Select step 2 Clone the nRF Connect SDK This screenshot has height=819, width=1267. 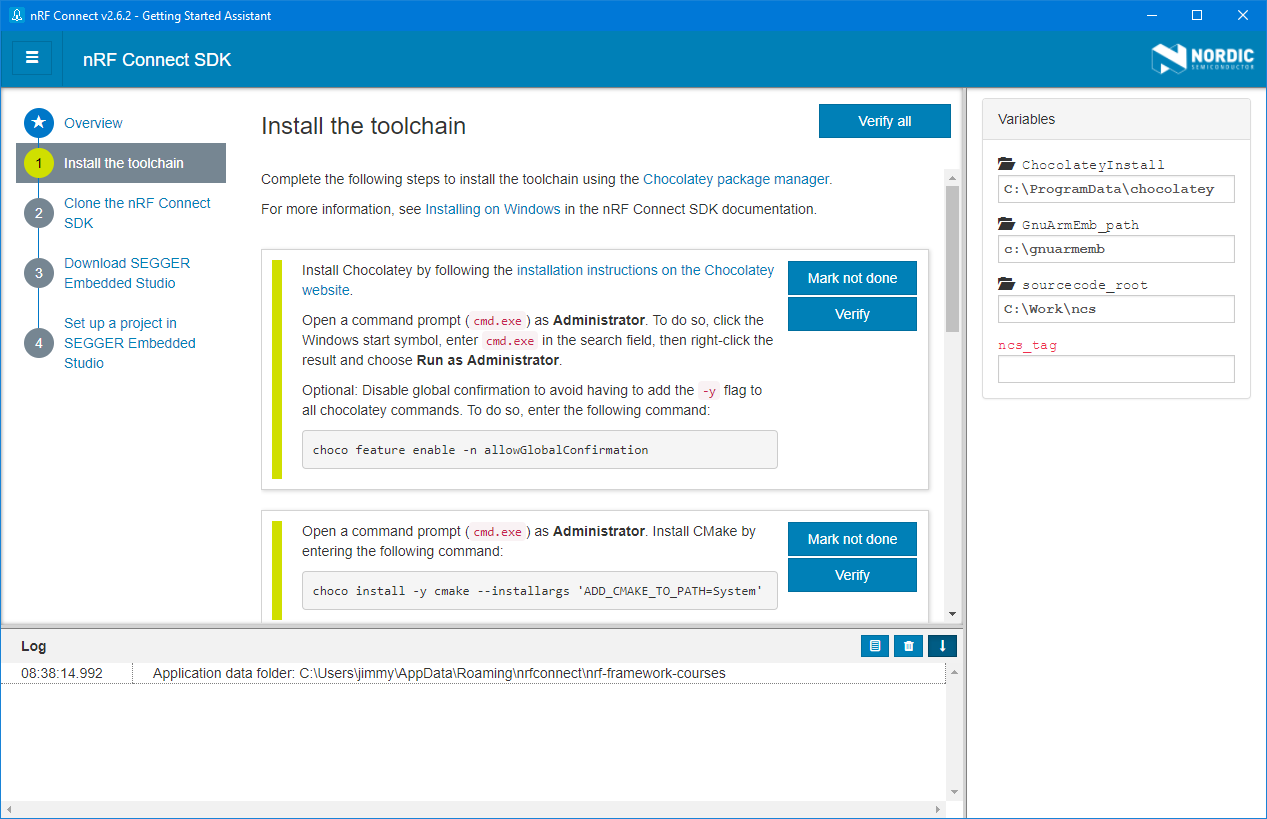(137, 213)
